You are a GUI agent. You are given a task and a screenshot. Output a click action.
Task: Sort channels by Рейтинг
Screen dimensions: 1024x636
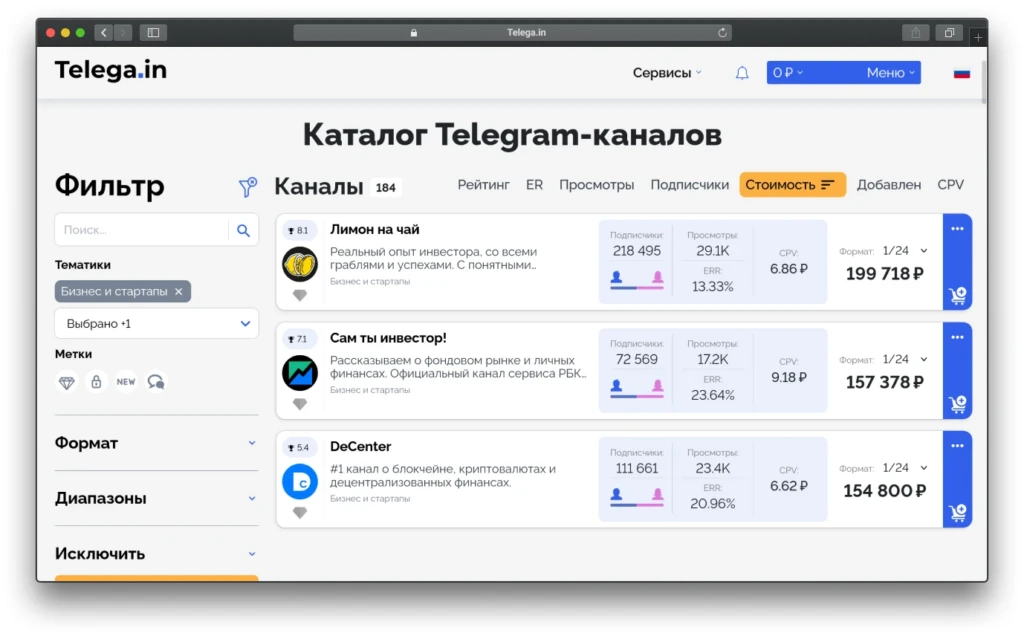pos(483,185)
